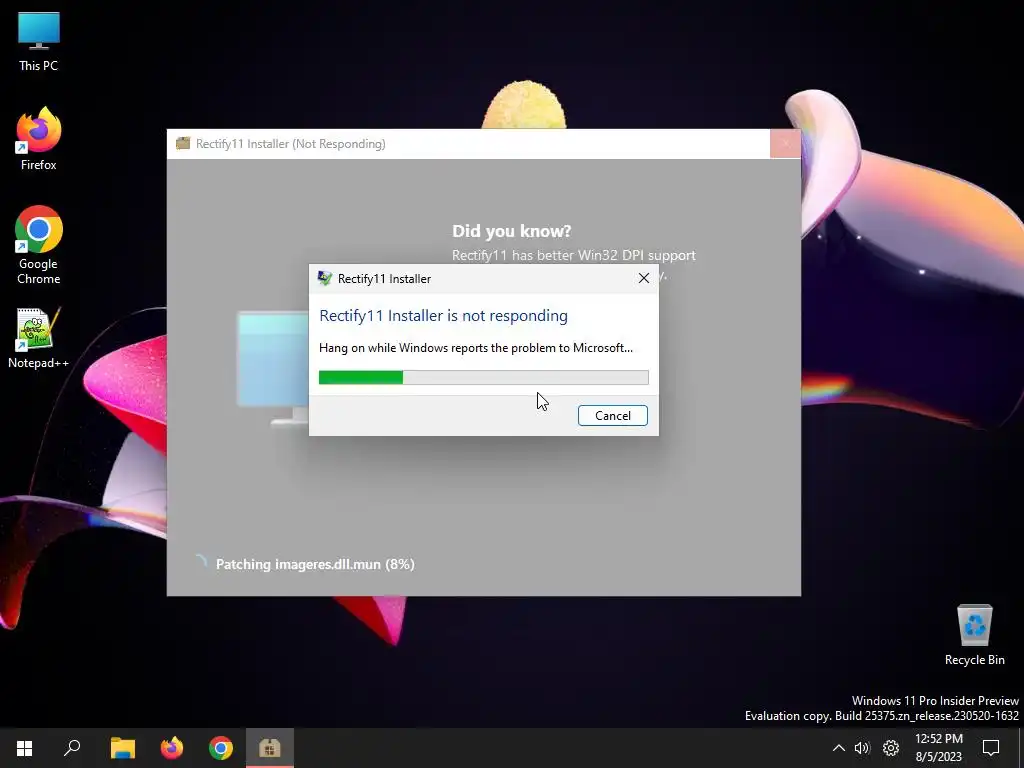Viewport: 1024px width, 768px height.
Task: Open the Firefox desktop shortcut
Action: (x=39, y=138)
